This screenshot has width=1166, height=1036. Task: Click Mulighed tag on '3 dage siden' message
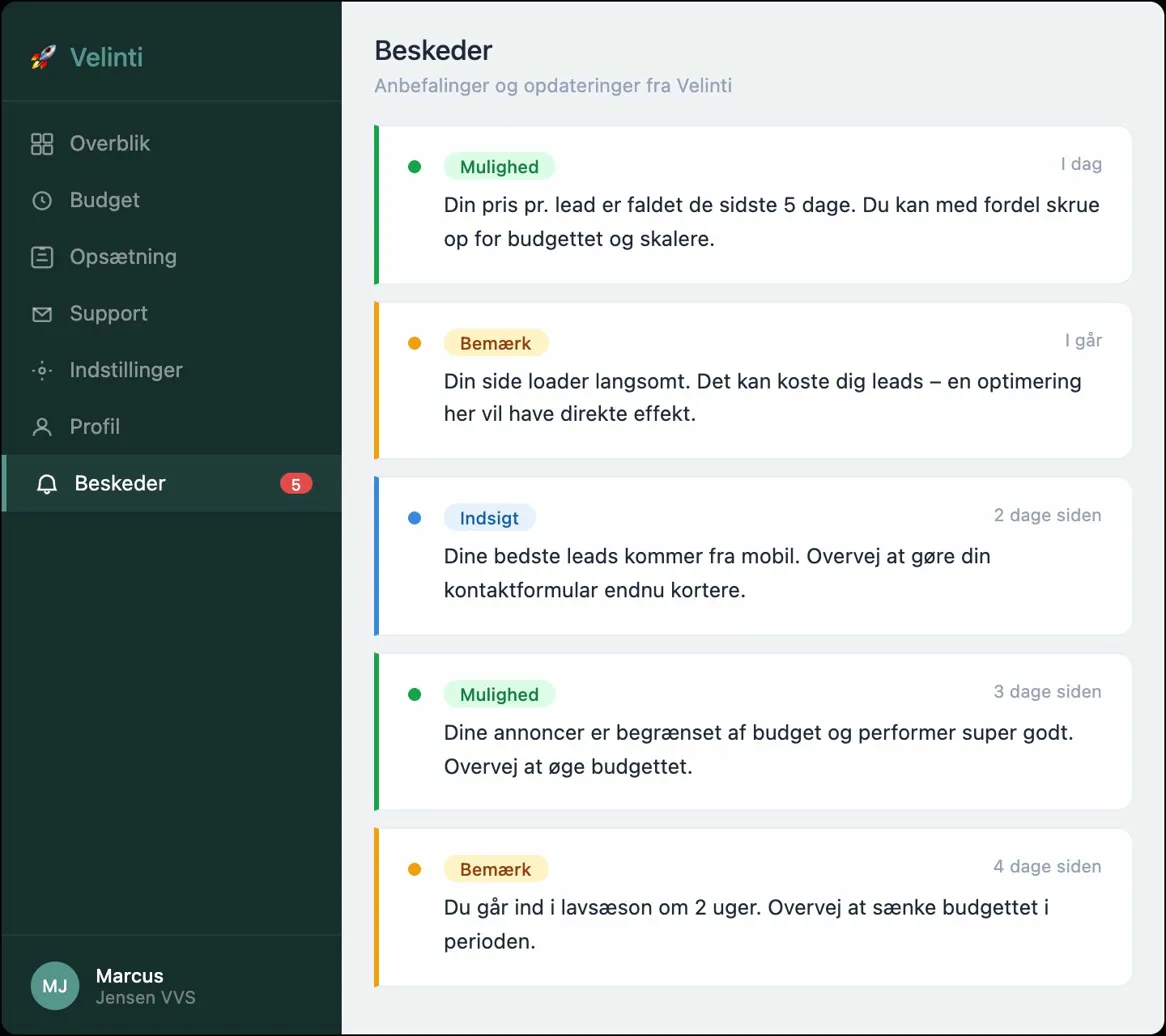click(x=499, y=694)
